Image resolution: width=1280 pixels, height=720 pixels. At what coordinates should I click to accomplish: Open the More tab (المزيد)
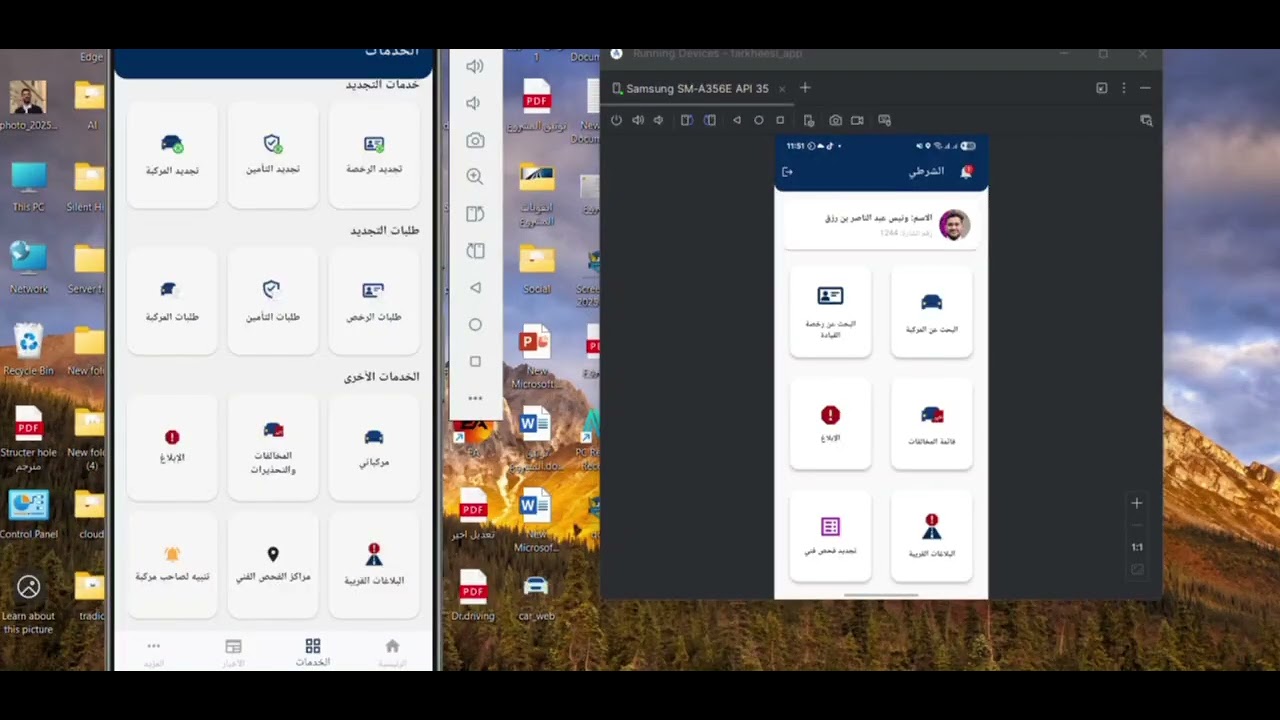point(153,652)
